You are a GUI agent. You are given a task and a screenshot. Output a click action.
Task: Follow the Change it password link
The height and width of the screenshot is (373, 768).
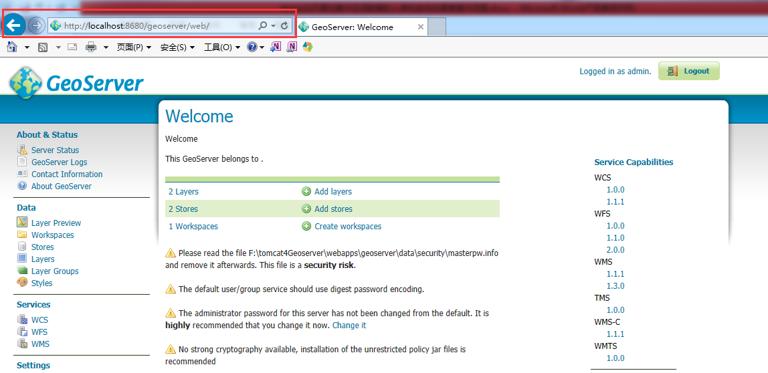349,325
